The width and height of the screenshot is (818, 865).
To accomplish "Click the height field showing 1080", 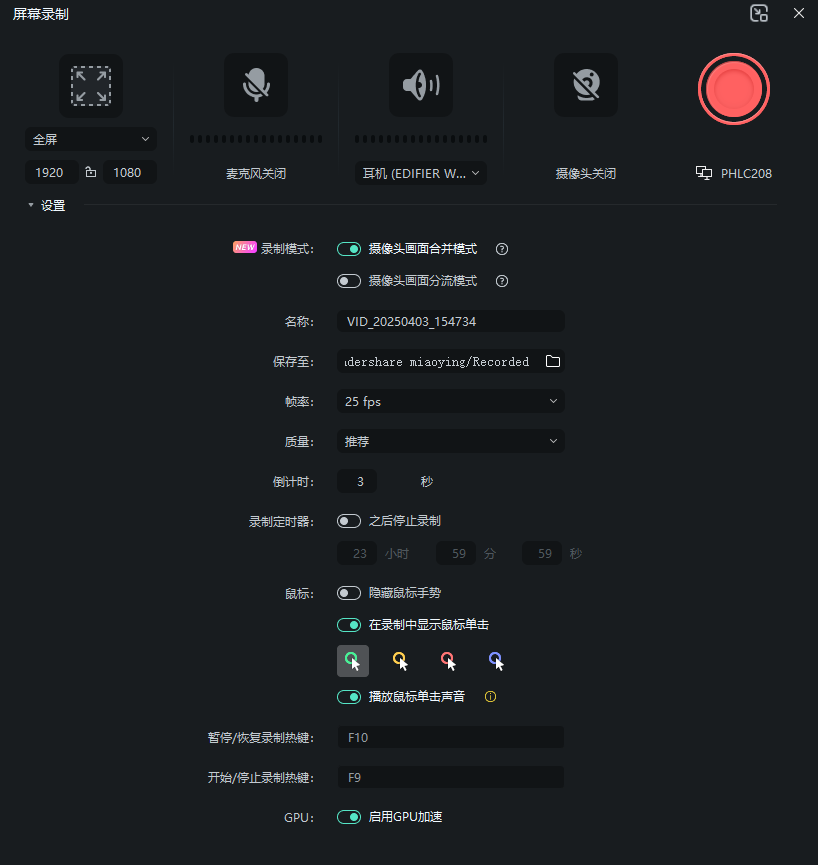I will pyautogui.click(x=130, y=173).
